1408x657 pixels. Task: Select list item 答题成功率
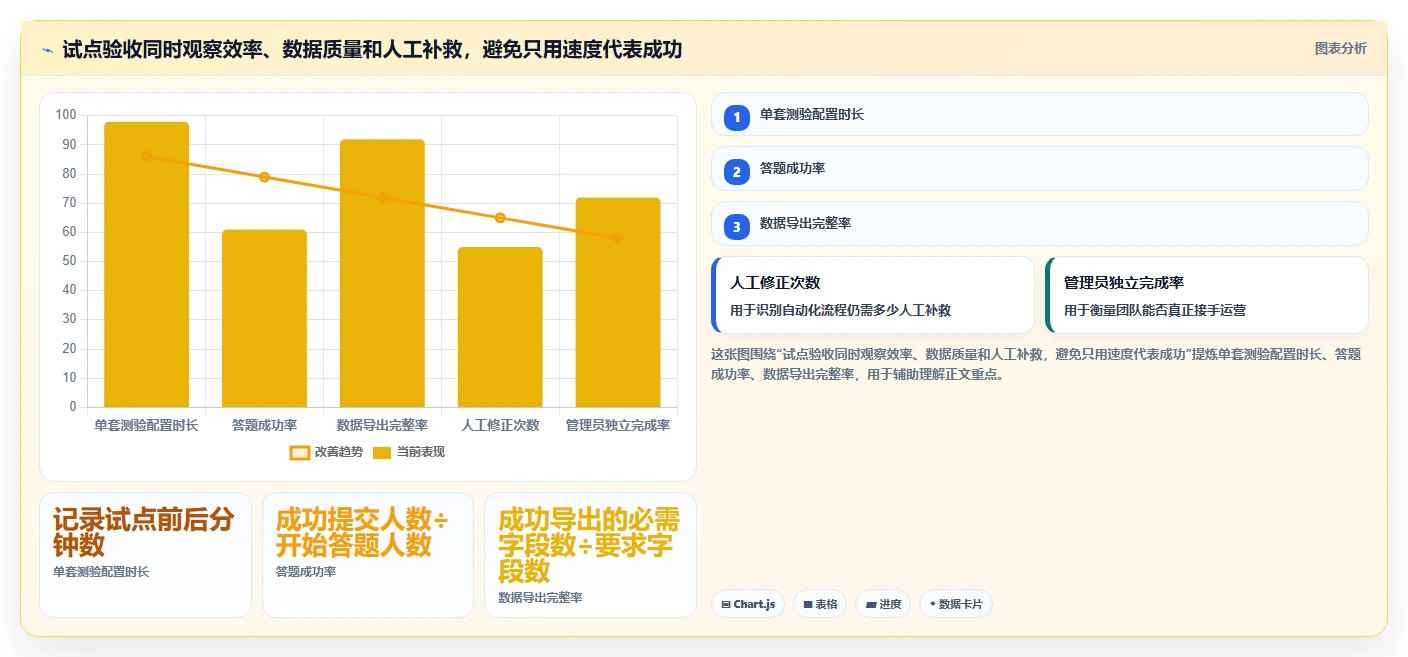coord(1040,169)
